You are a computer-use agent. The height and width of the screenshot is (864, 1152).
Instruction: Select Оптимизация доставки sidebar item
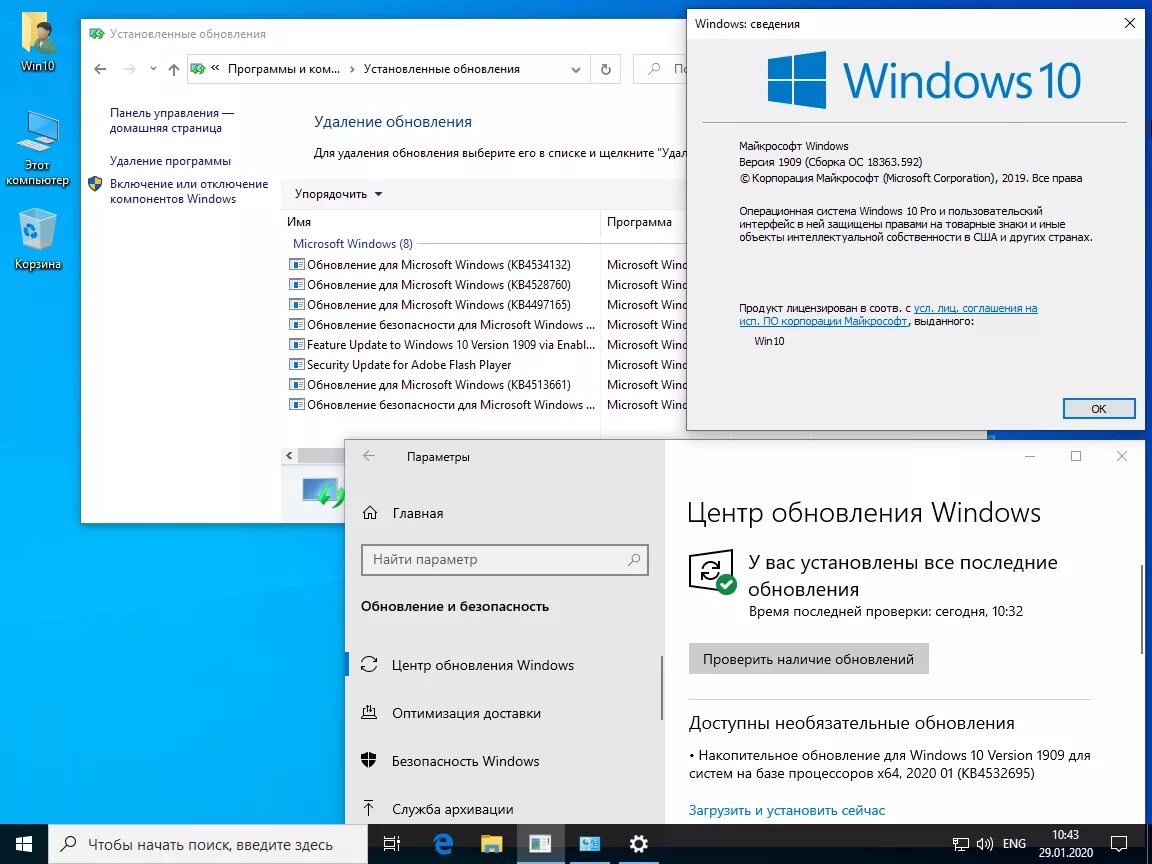(x=504, y=713)
